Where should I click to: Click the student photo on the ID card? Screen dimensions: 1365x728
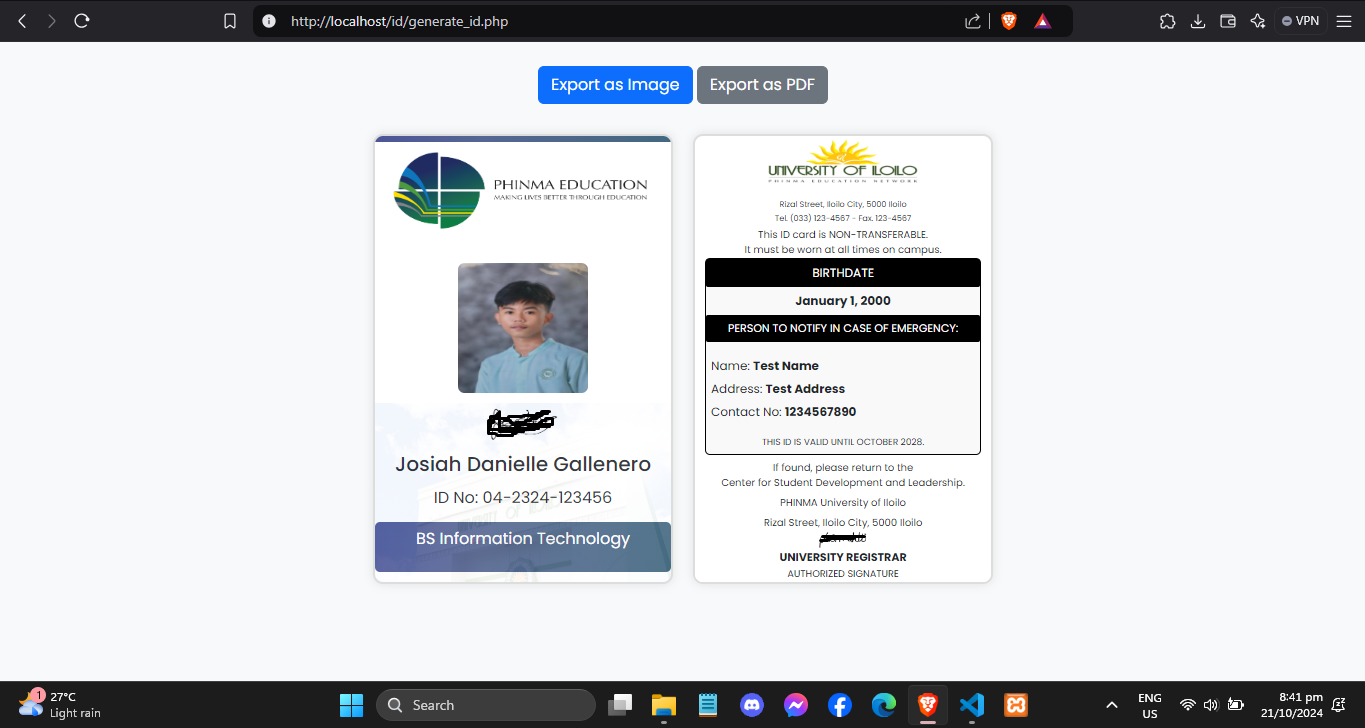click(x=523, y=328)
